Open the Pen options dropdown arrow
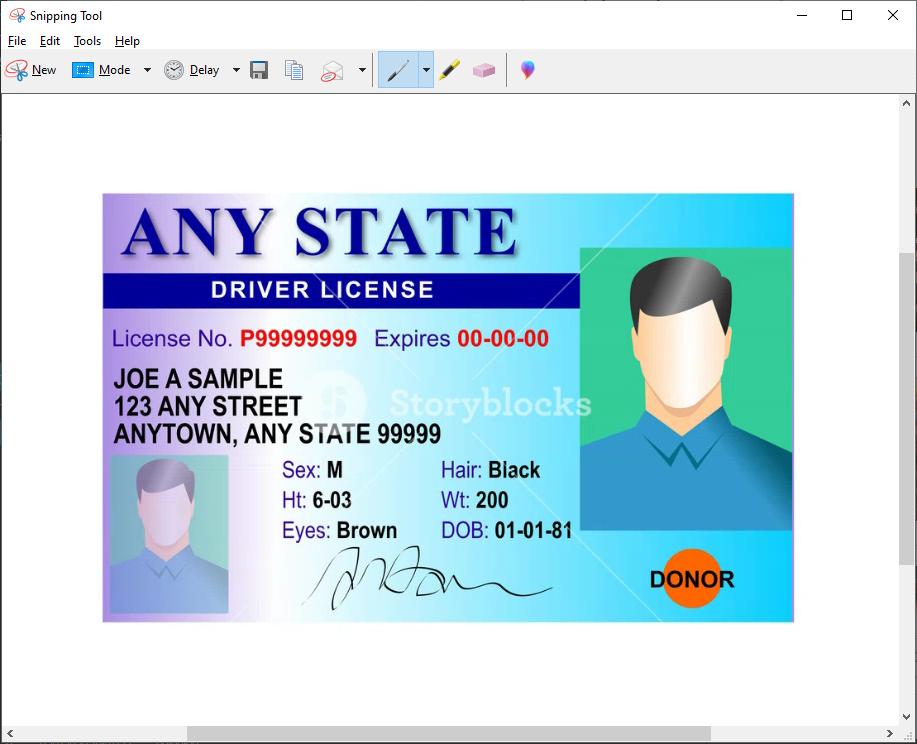This screenshot has height=744, width=917. [426, 70]
